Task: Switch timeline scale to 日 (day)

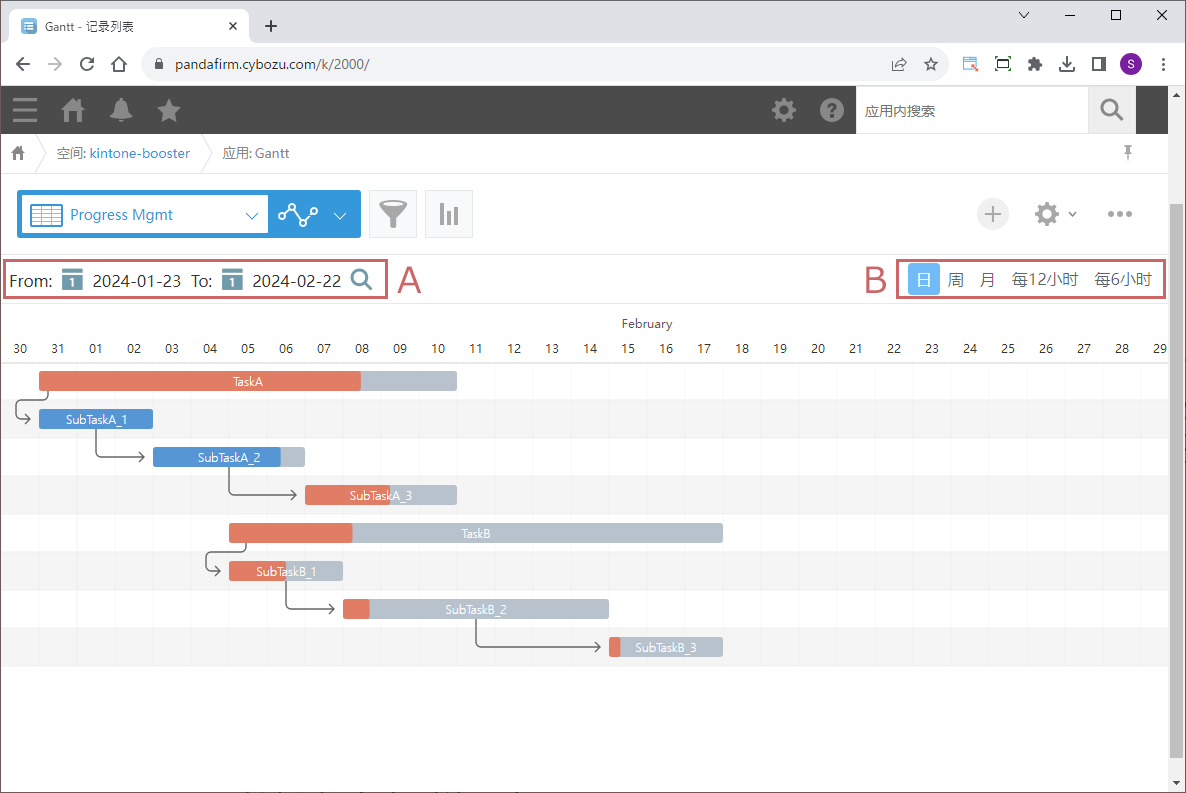Action: [923, 280]
